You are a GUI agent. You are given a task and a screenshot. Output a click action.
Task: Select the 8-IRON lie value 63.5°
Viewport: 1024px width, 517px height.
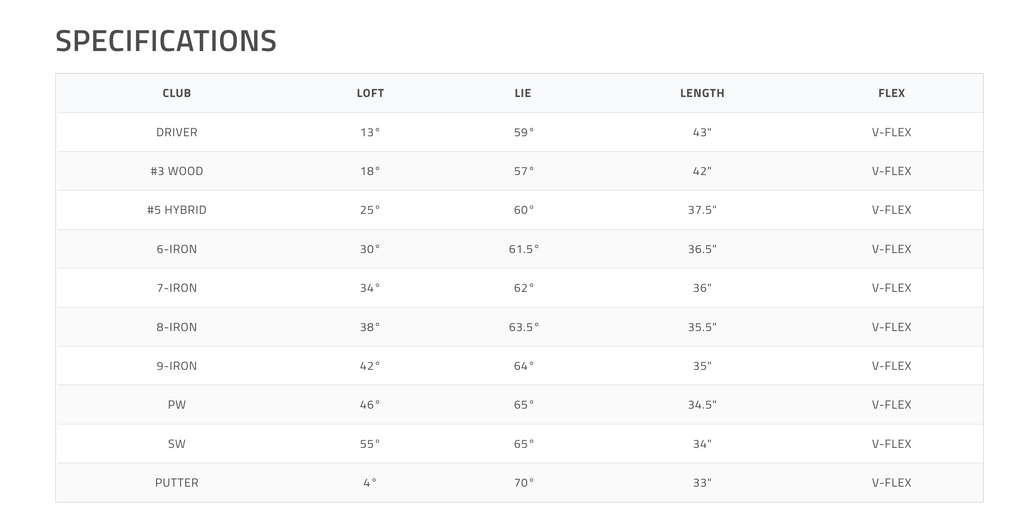[x=524, y=327]
